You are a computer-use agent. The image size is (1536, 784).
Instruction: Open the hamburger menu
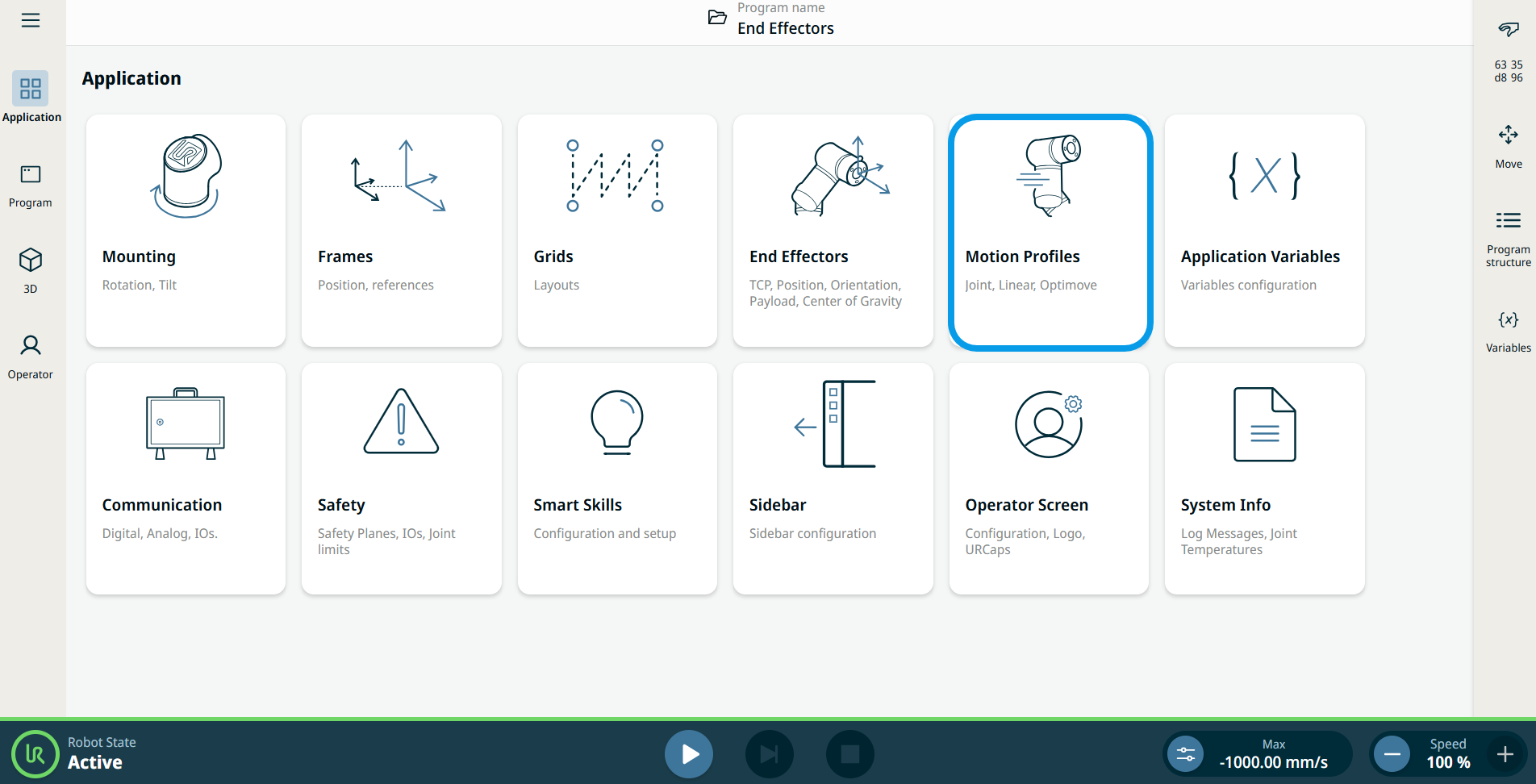click(x=31, y=20)
